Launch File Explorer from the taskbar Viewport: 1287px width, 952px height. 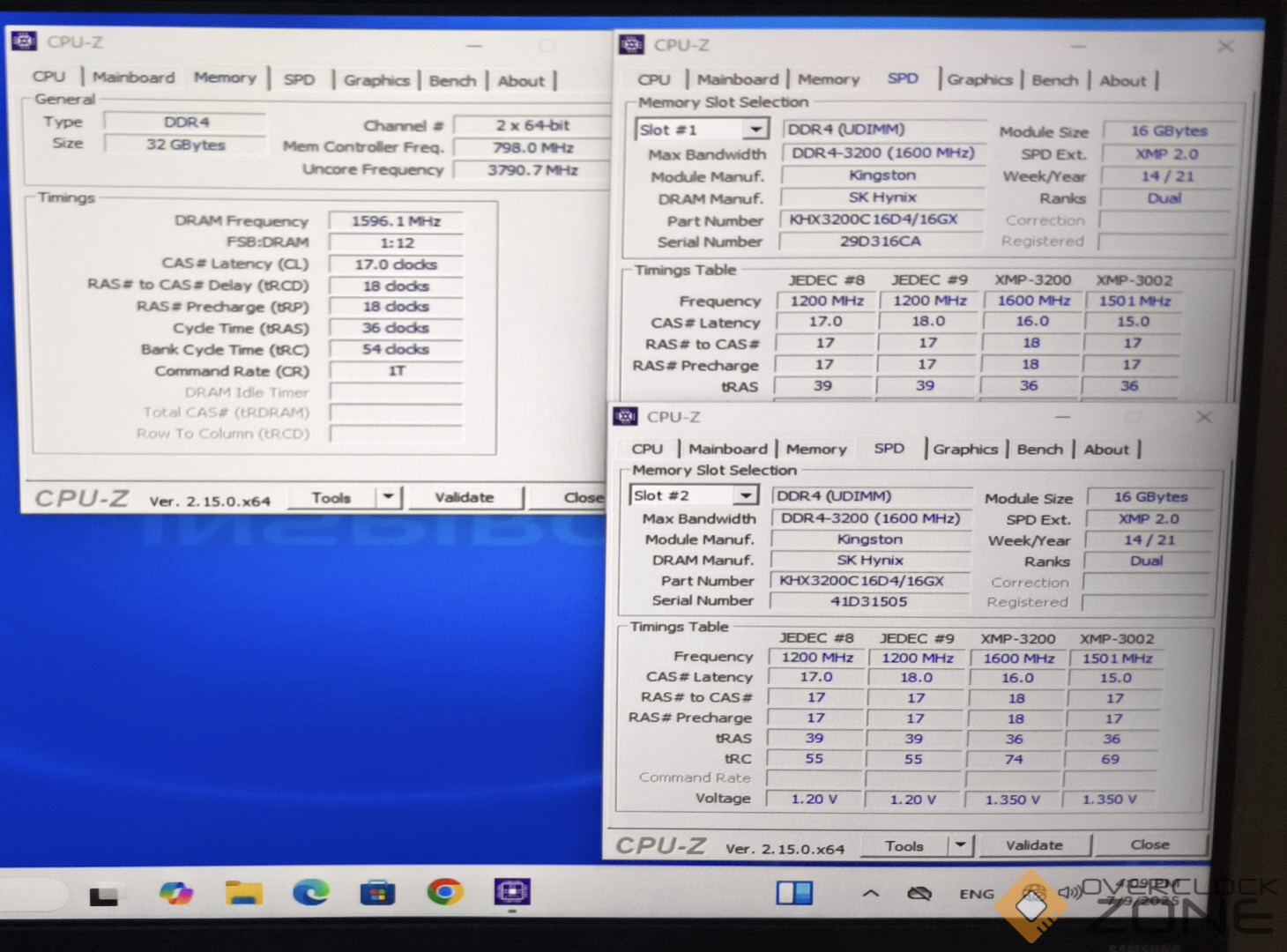click(x=243, y=893)
